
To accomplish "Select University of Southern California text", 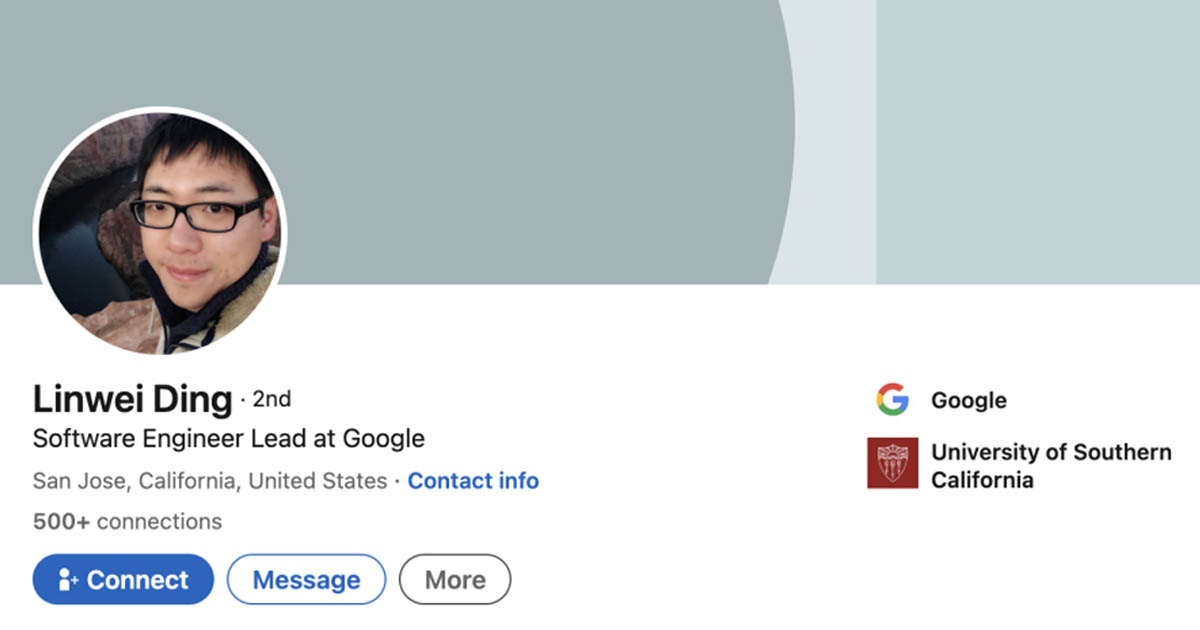I will point(1050,466).
